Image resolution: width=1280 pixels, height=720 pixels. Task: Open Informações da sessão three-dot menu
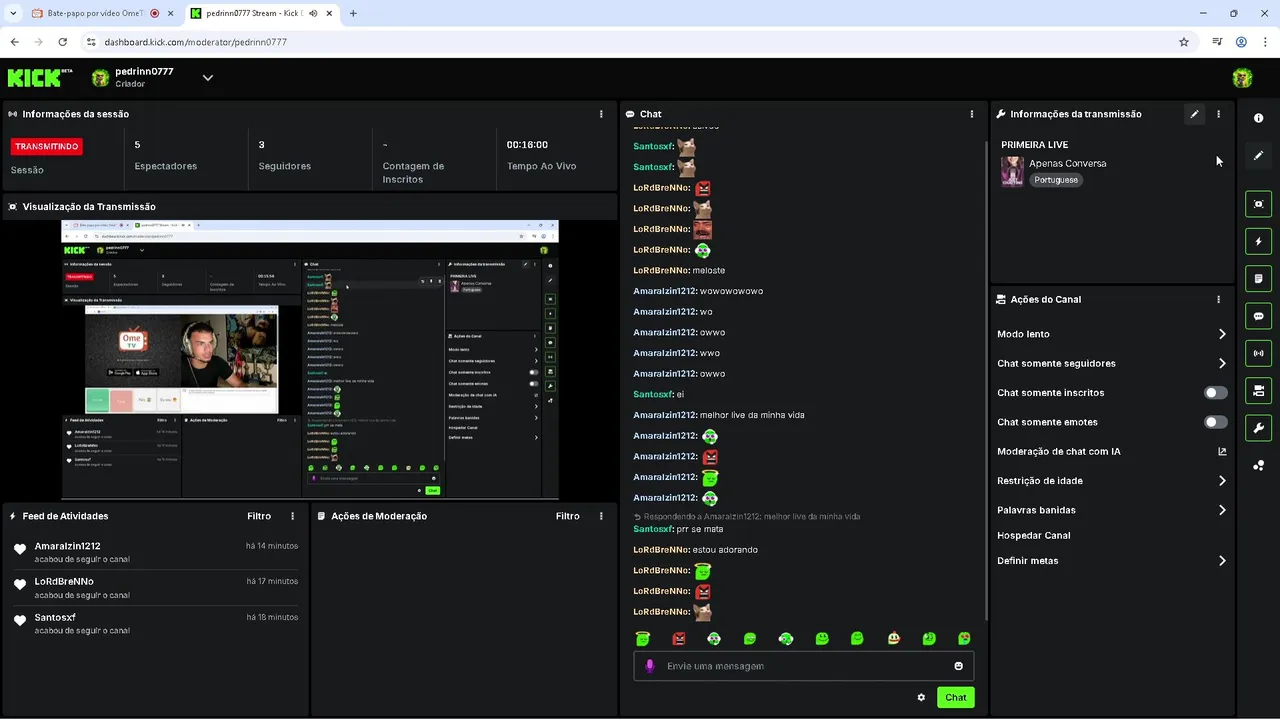pyautogui.click(x=601, y=114)
